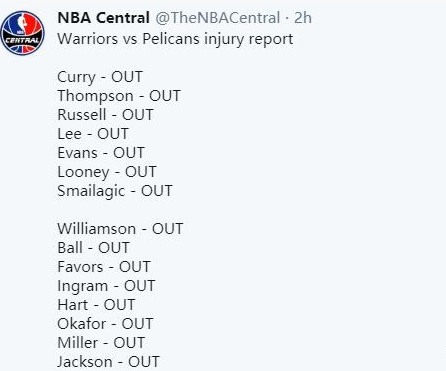Viewport: 446px width, 371px height.
Task: Click the Thompson - OUT line
Action: (119, 96)
